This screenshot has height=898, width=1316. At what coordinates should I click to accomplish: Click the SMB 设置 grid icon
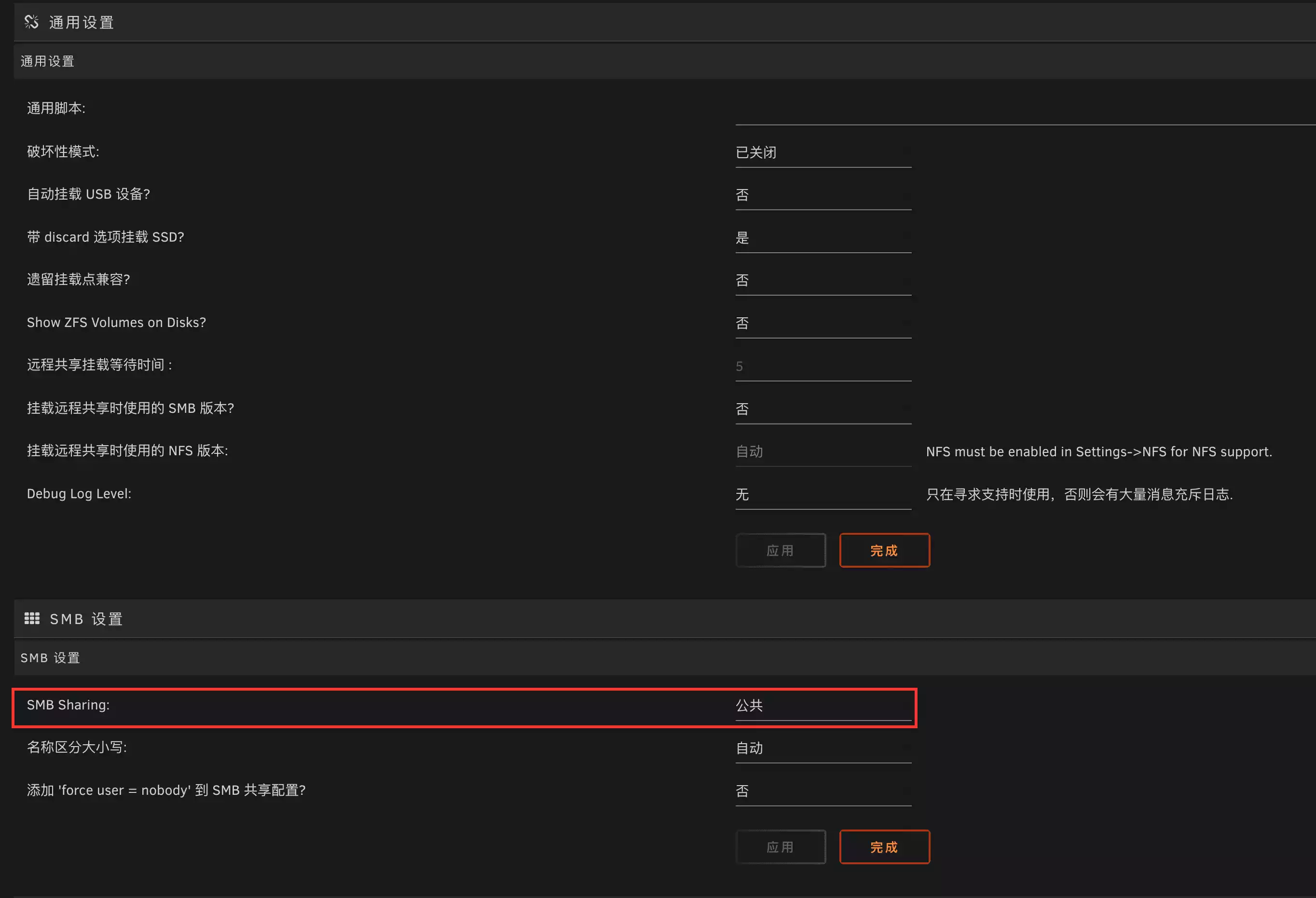pos(32,618)
